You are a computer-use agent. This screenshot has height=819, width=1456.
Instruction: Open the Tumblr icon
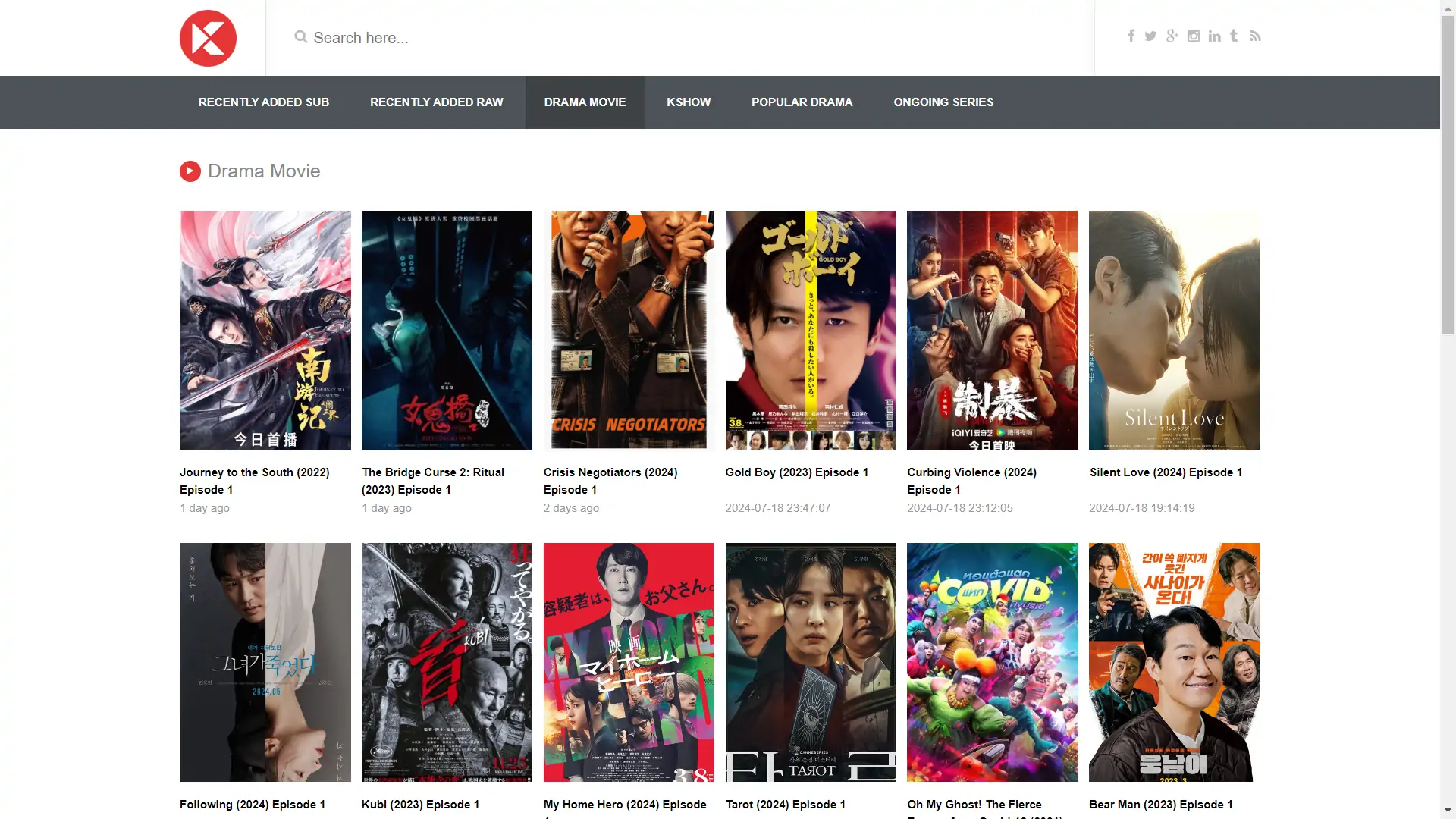[1234, 36]
